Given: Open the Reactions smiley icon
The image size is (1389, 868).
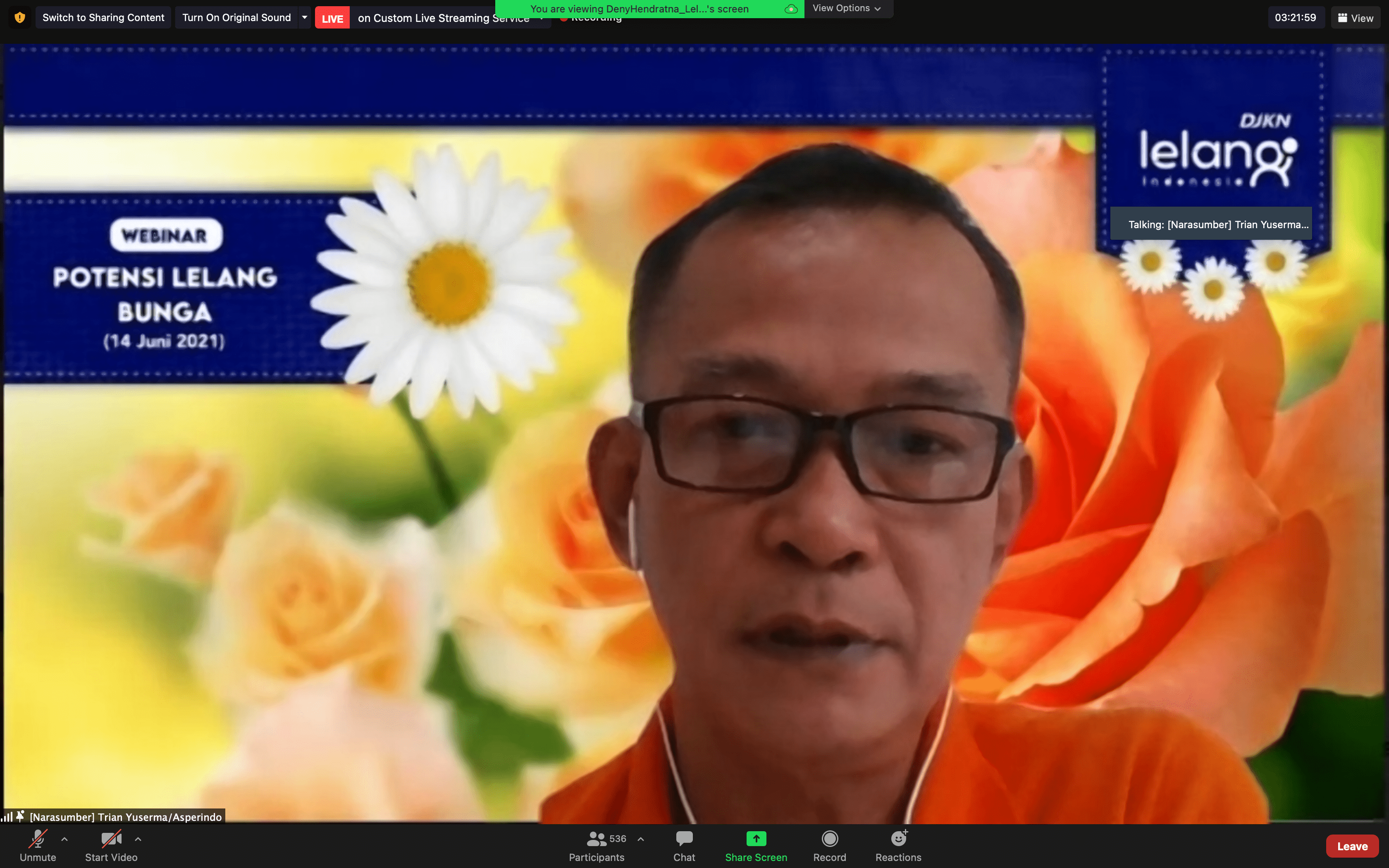Looking at the screenshot, I should coord(898,839).
